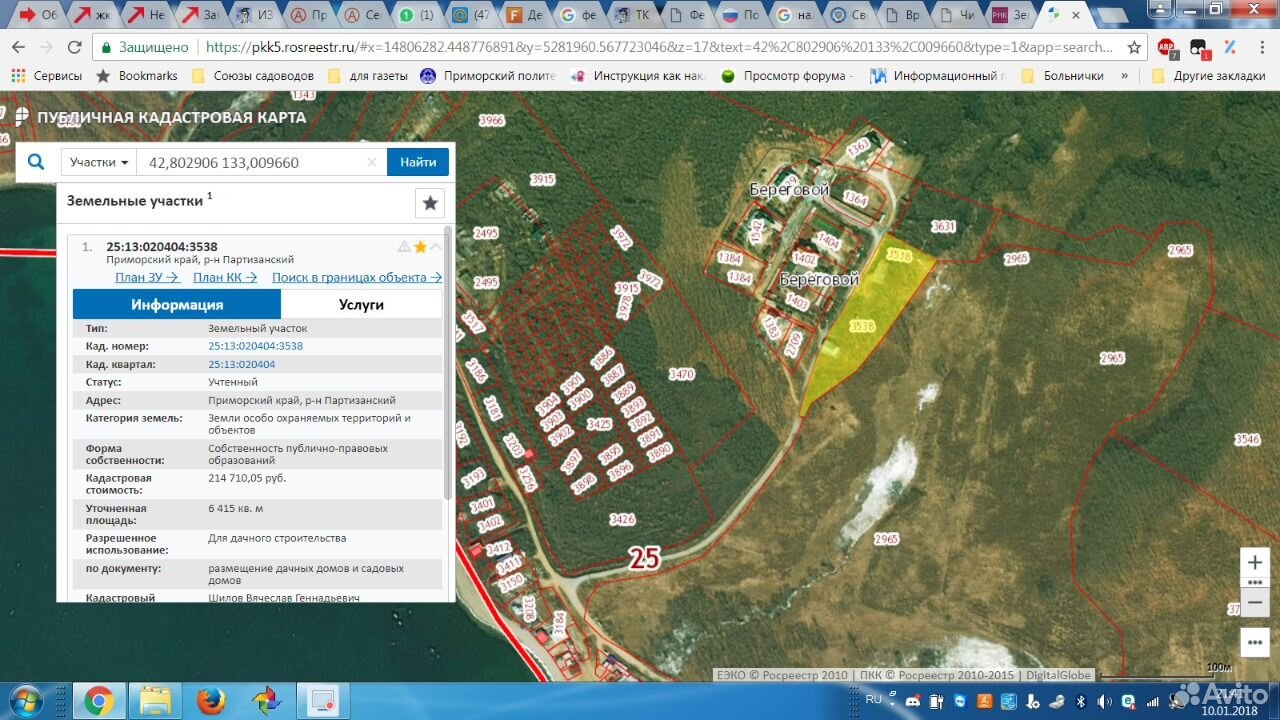This screenshot has width=1280, height=720.
Task: Clear the search field with the X
Action: coord(372,162)
